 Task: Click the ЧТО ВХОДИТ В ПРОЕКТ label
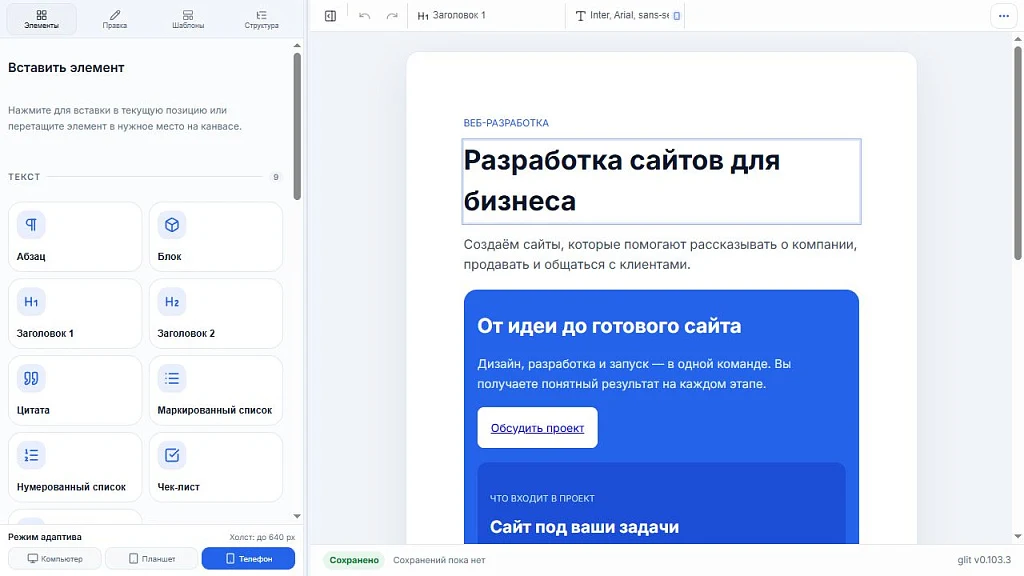(542, 498)
